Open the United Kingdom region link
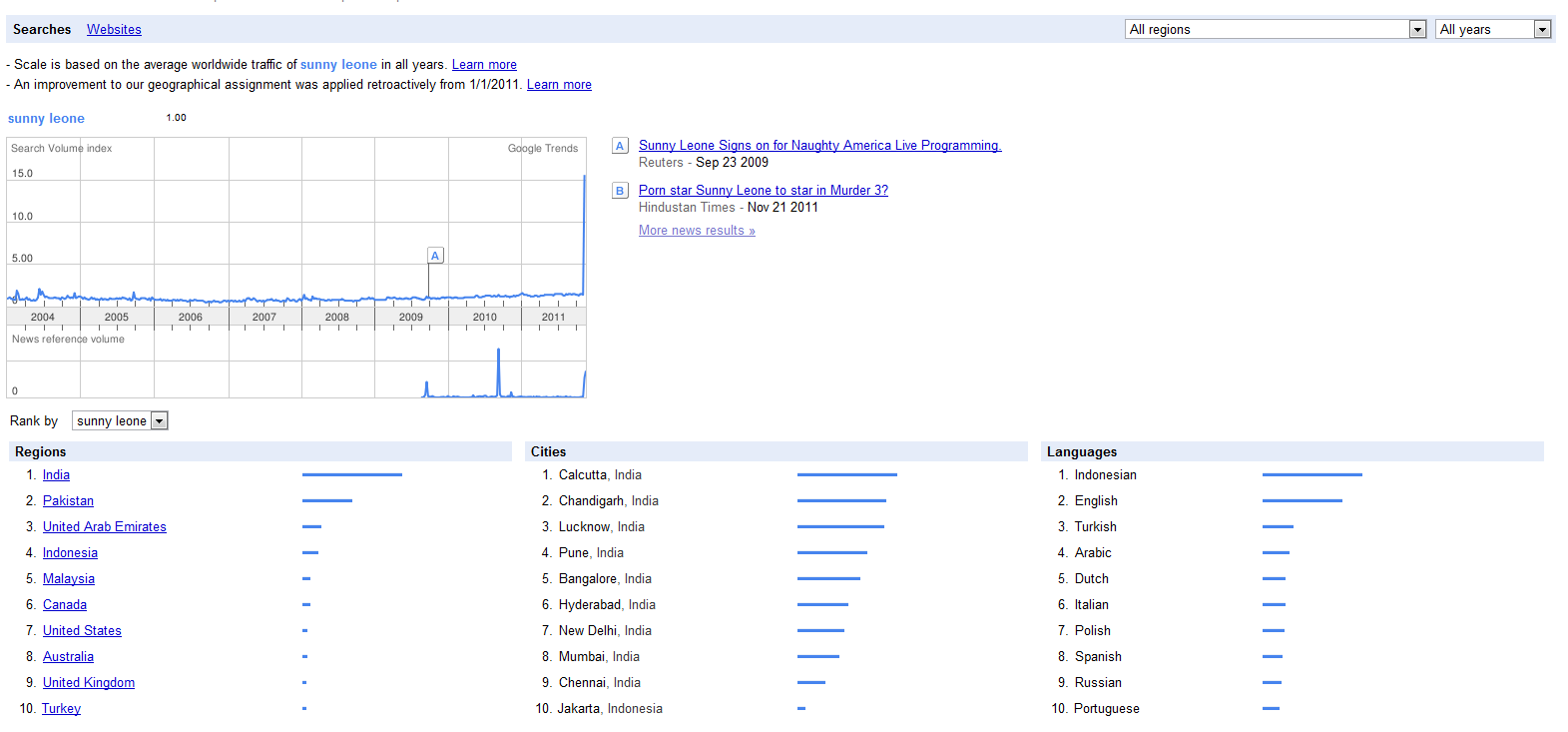 pyautogui.click(x=89, y=682)
